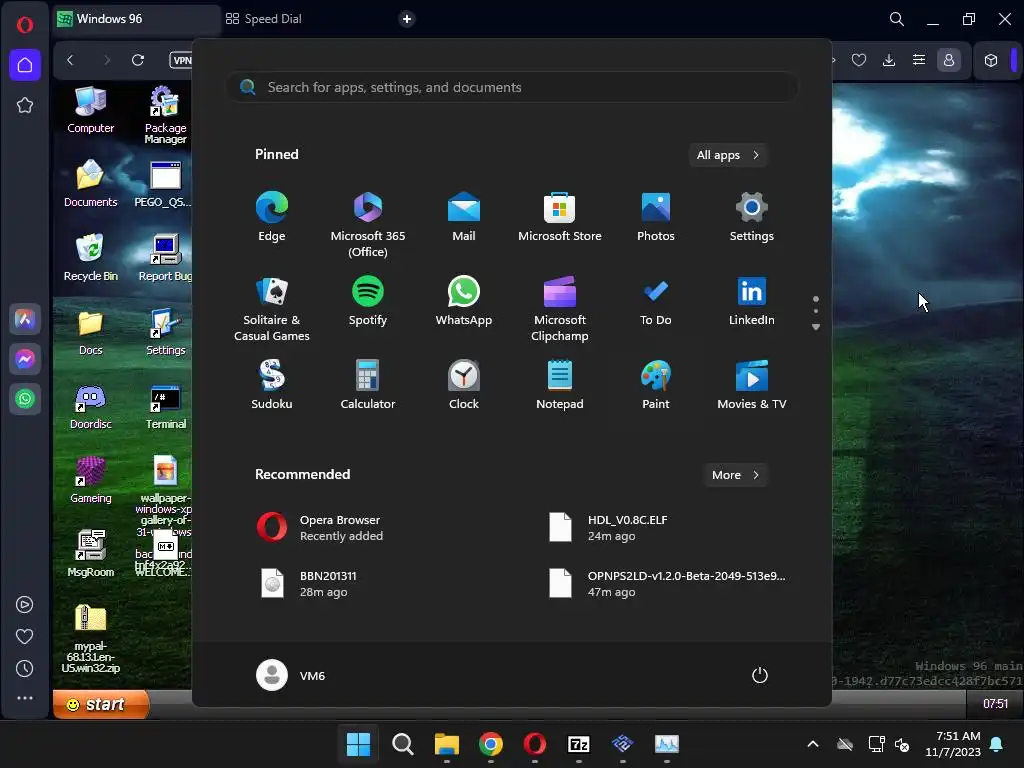
Task: Select the Windows 96 browser tab
Action: (110, 19)
